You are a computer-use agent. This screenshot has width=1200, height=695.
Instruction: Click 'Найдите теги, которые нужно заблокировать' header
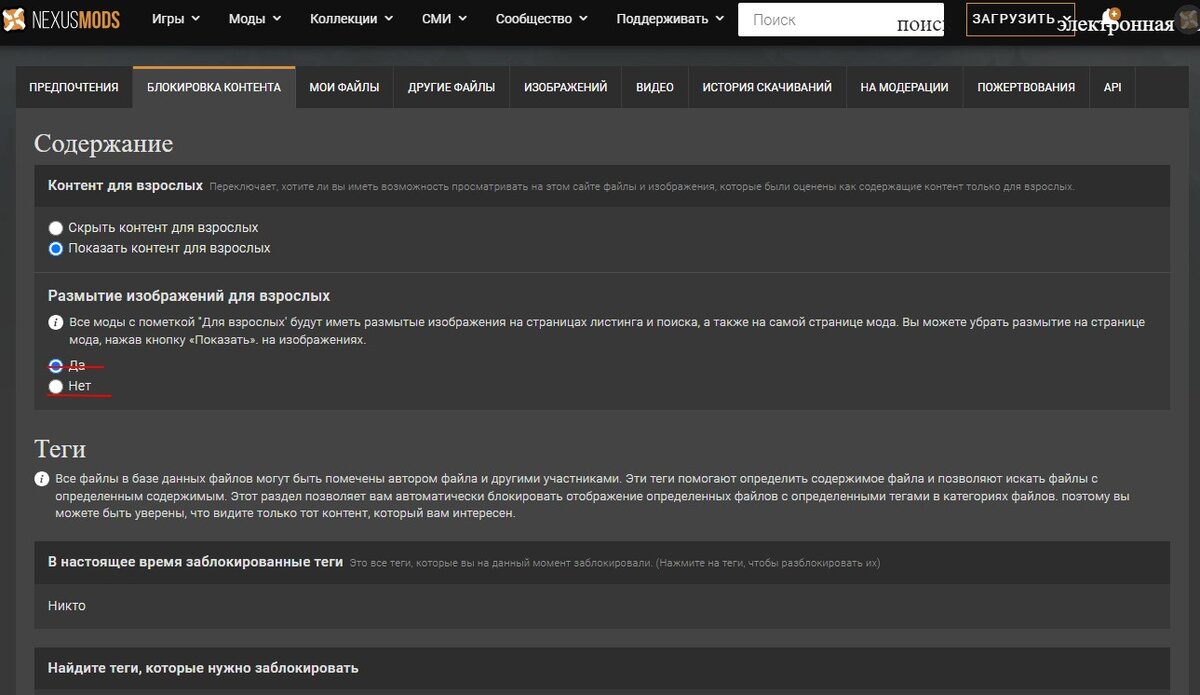pyautogui.click(x=203, y=668)
